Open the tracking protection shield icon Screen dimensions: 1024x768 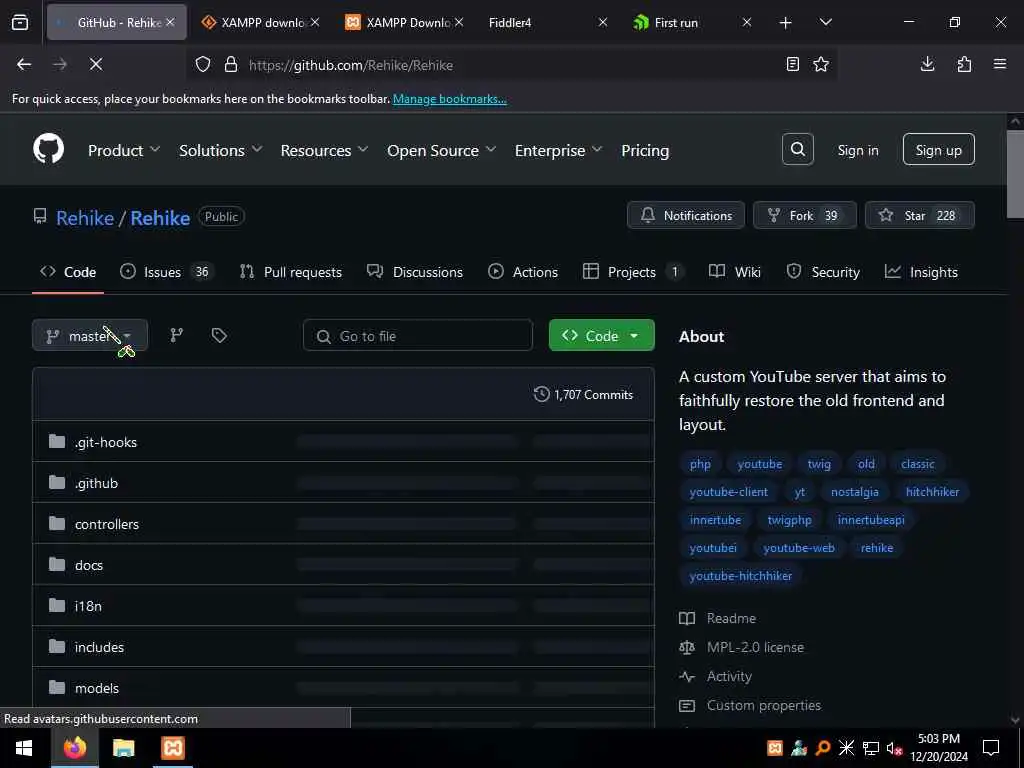[x=203, y=64]
